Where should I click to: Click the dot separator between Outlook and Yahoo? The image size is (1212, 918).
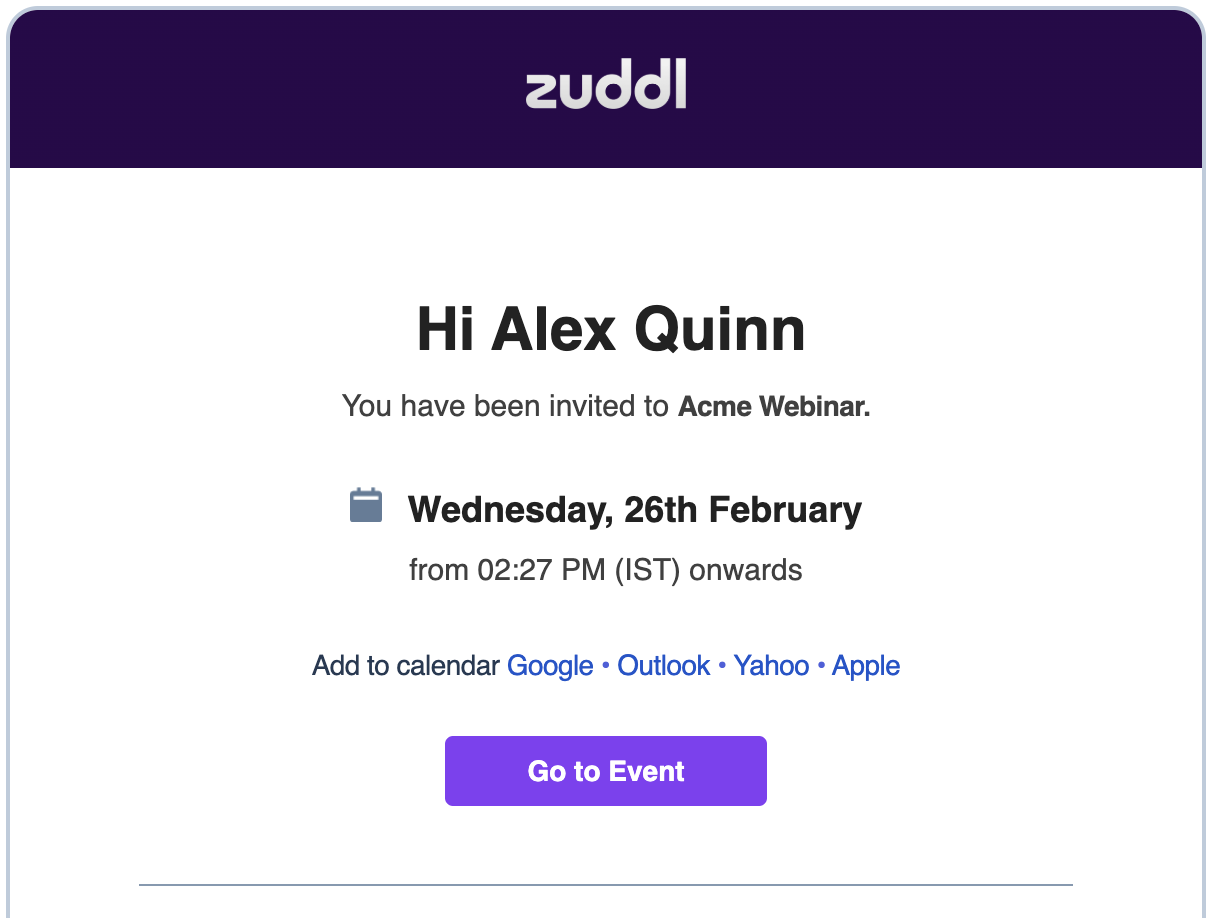coord(722,667)
